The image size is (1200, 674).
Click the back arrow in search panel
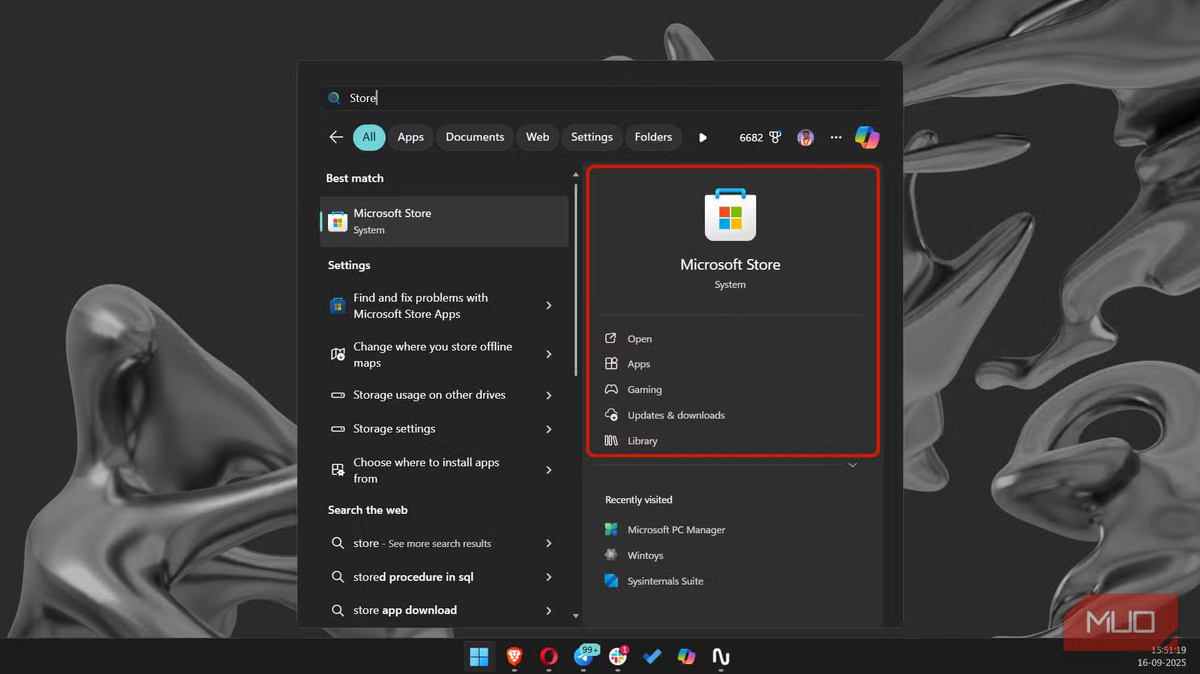tap(336, 137)
